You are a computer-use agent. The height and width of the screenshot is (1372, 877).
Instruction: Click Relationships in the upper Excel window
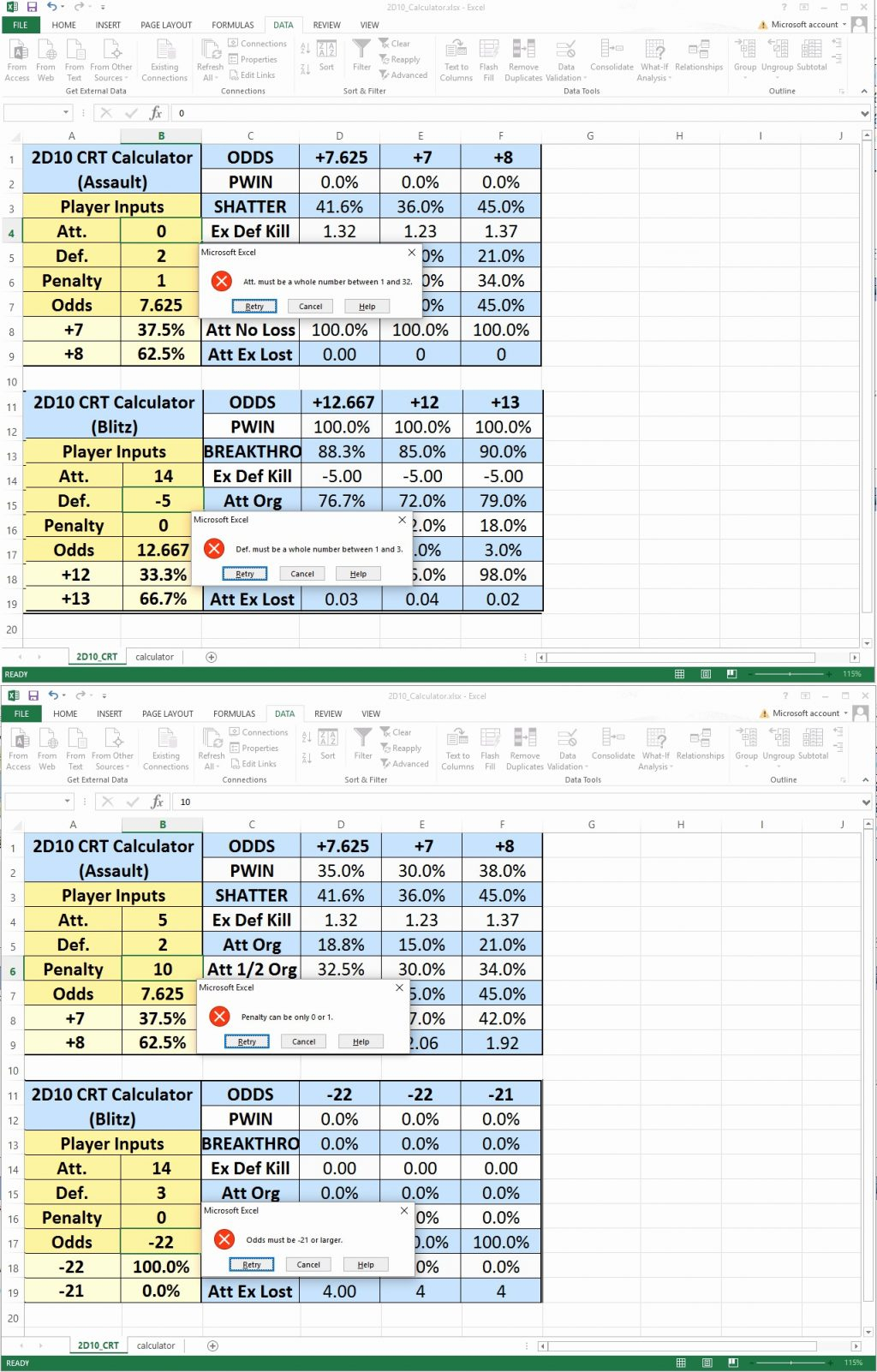click(x=699, y=55)
